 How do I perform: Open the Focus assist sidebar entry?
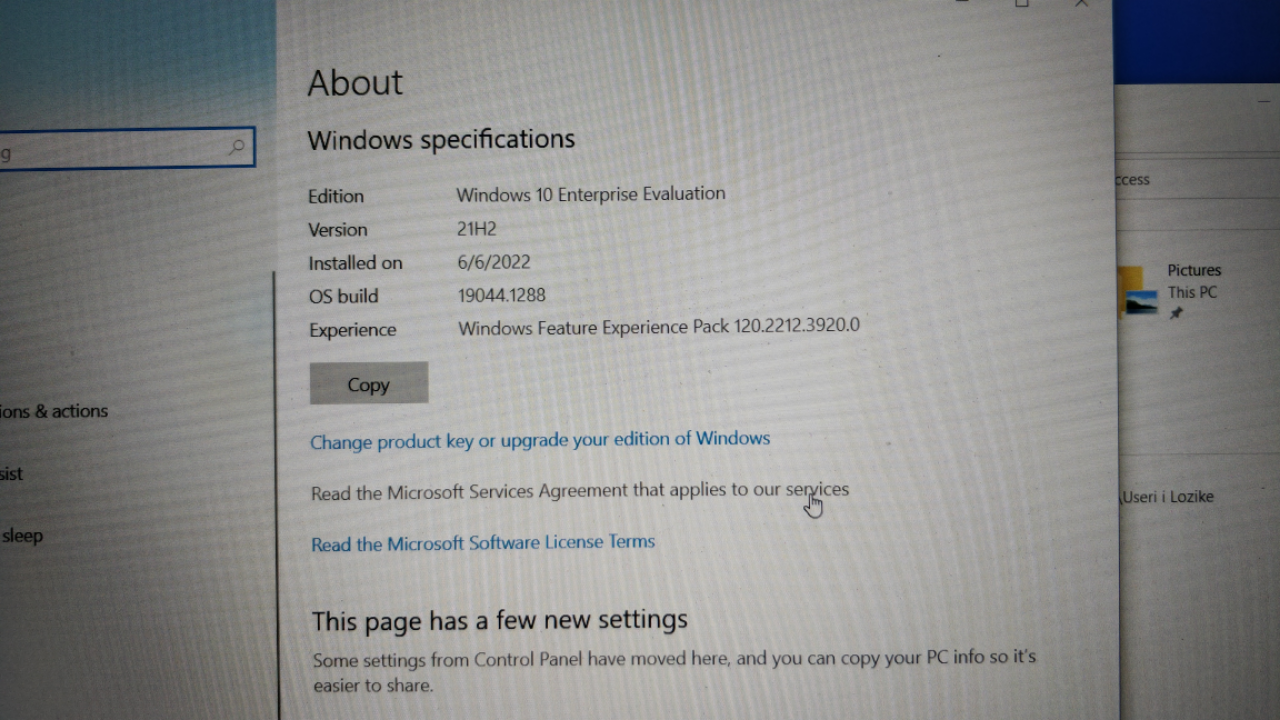point(12,474)
